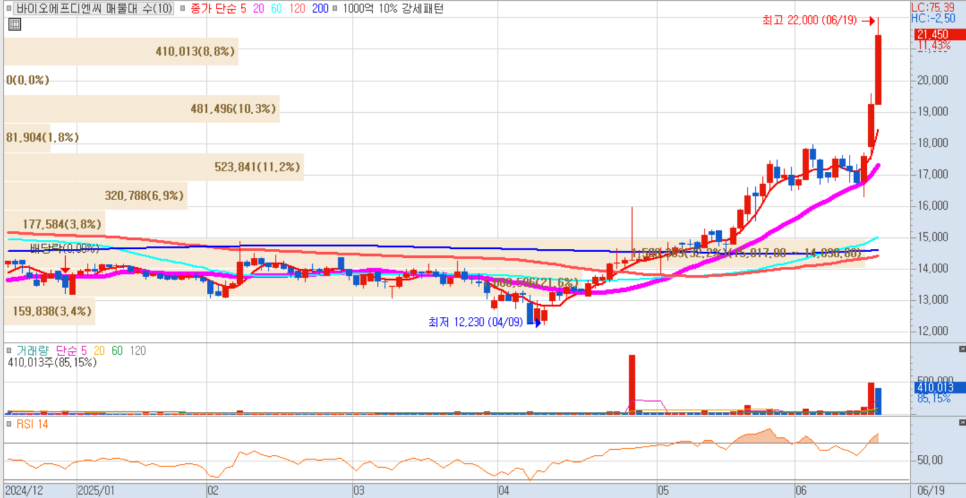Select the blue 200-period price MA label
966x498 pixels.
[x=320, y=9]
